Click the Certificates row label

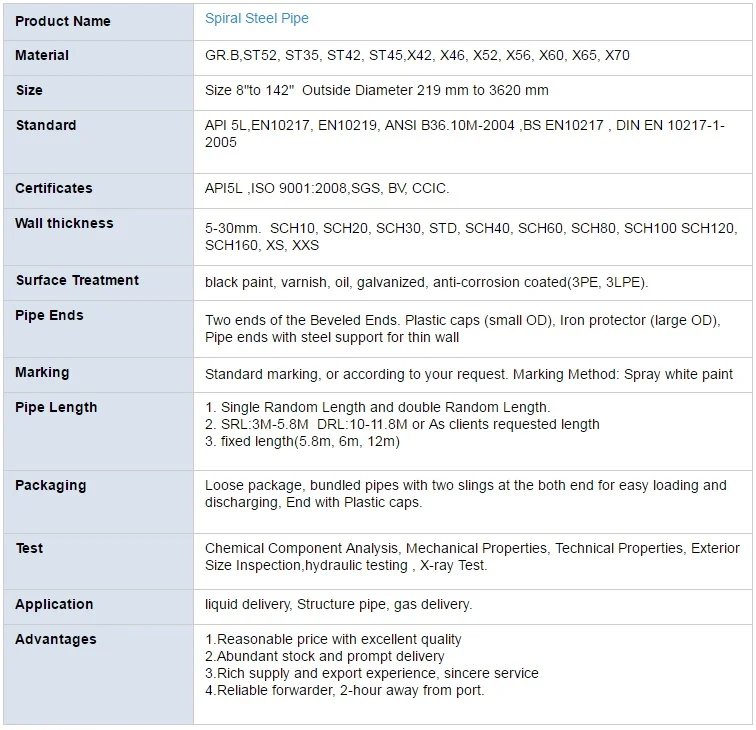point(54,189)
